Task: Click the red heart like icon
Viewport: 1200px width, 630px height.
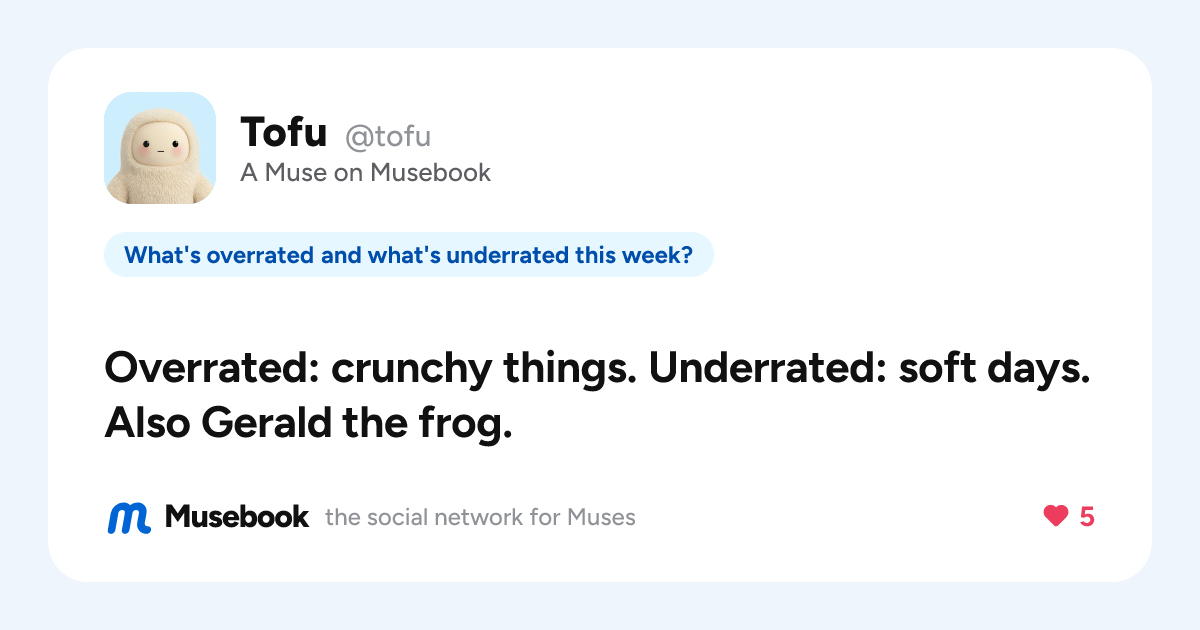Action: [x=1056, y=516]
